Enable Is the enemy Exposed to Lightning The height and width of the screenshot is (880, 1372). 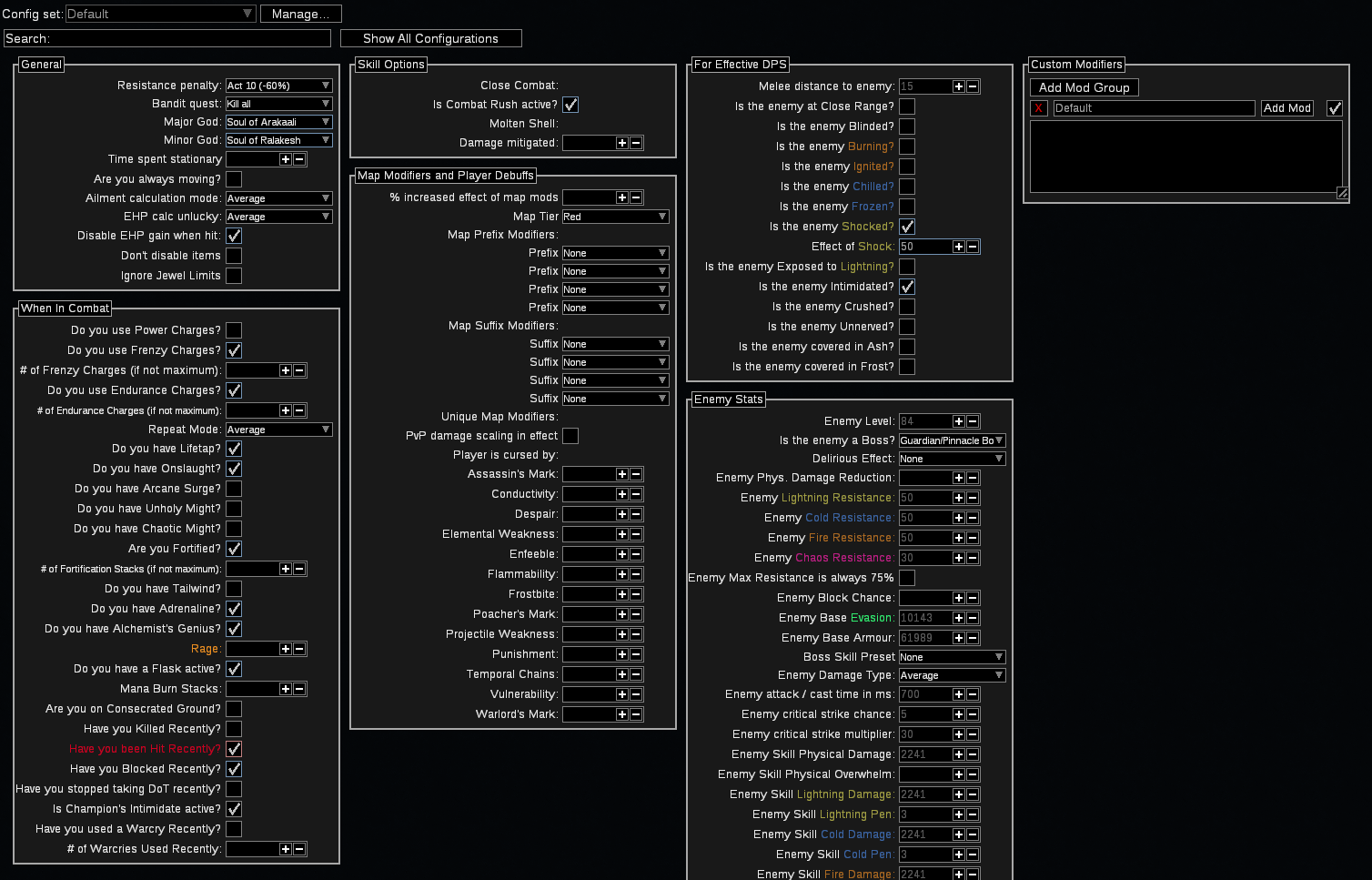[x=907, y=267]
